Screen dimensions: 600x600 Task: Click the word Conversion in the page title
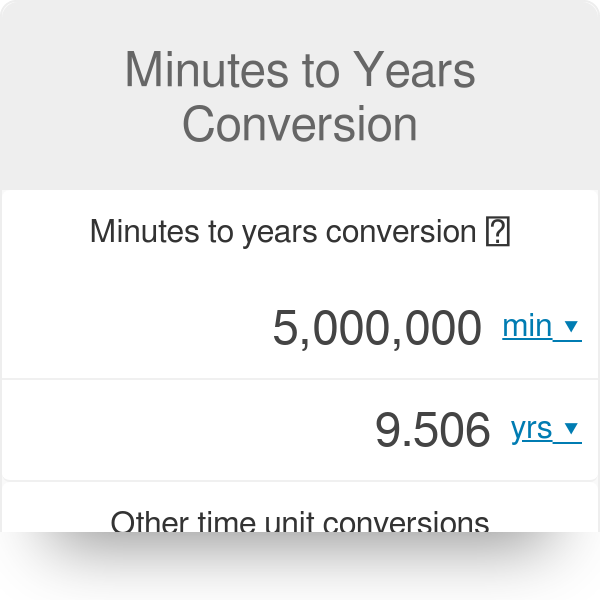click(300, 125)
